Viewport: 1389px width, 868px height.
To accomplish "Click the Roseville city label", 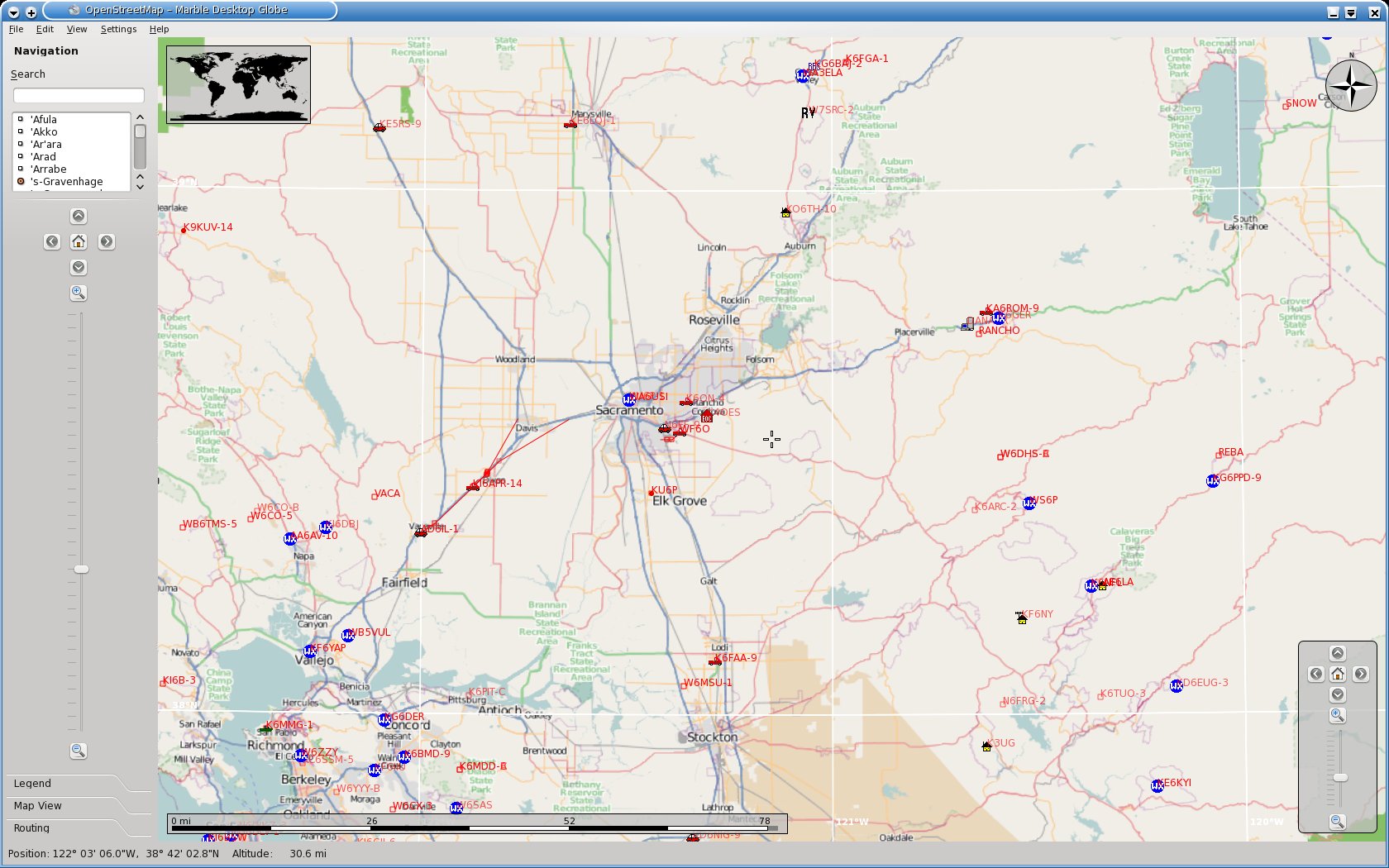I will (x=714, y=320).
